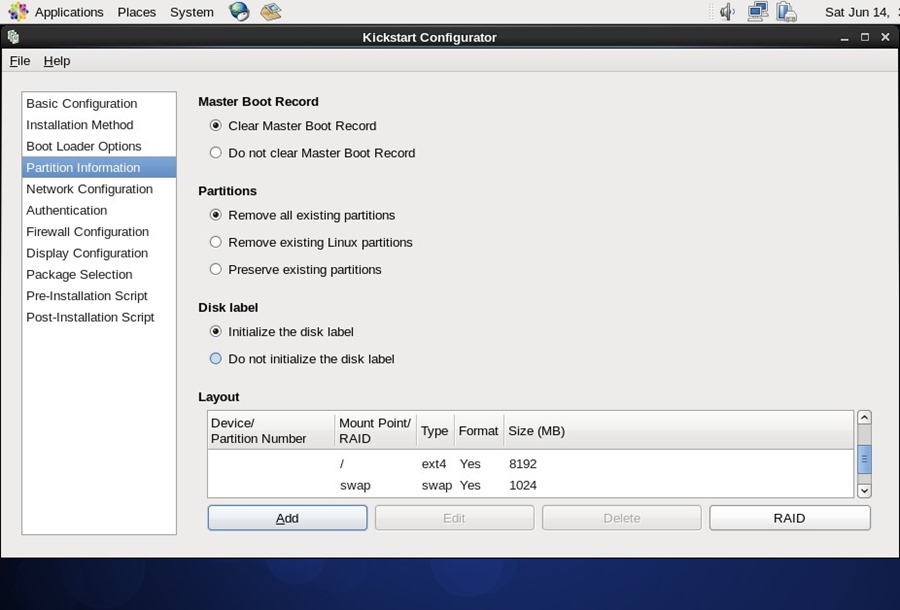Viewport: 900px width, 610px height.
Task: Open the File menu
Action: (19, 61)
